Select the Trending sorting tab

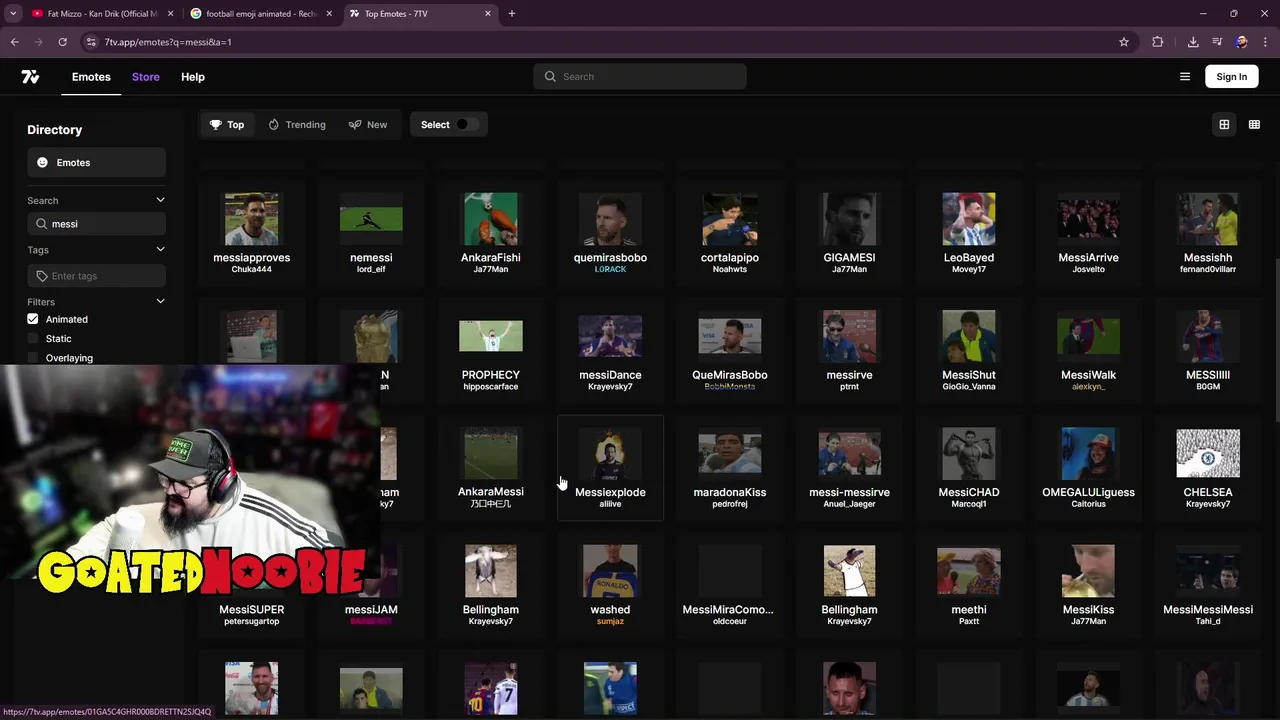[297, 125]
